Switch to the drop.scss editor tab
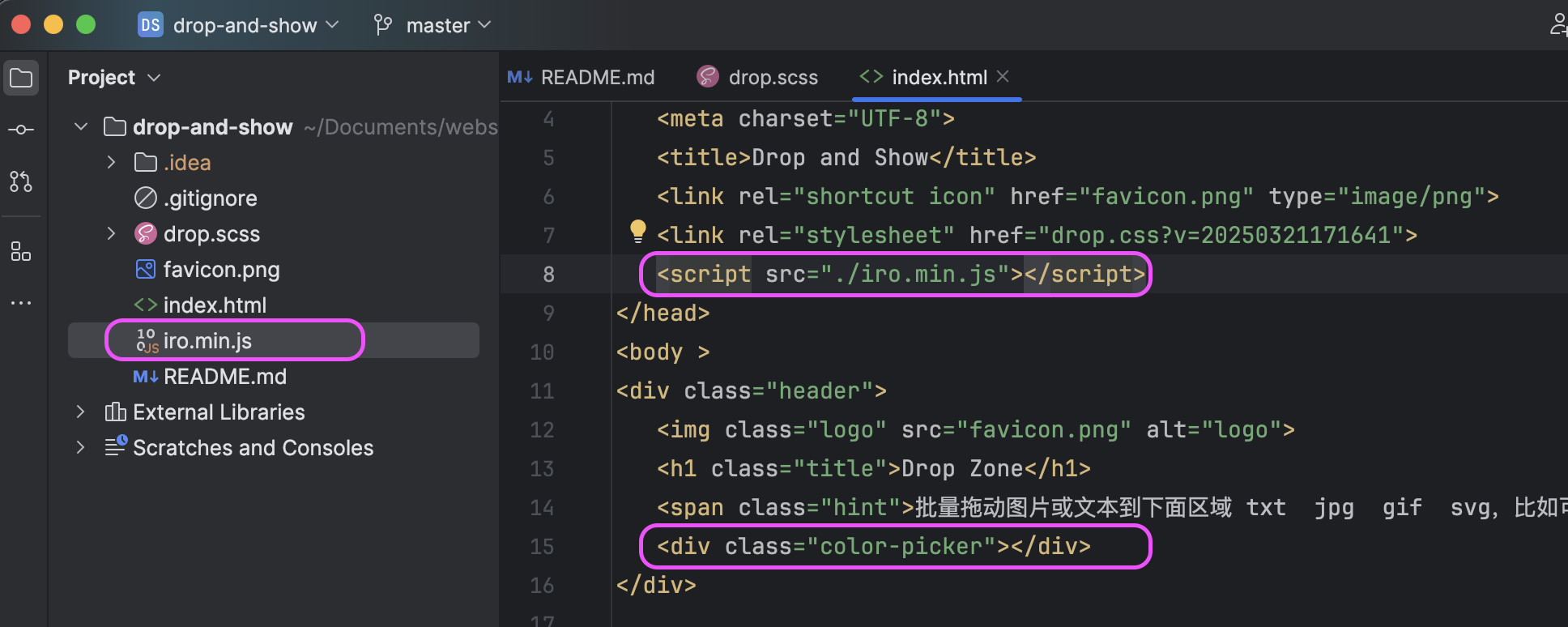This screenshot has width=1568, height=627. (x=757, y=78)
